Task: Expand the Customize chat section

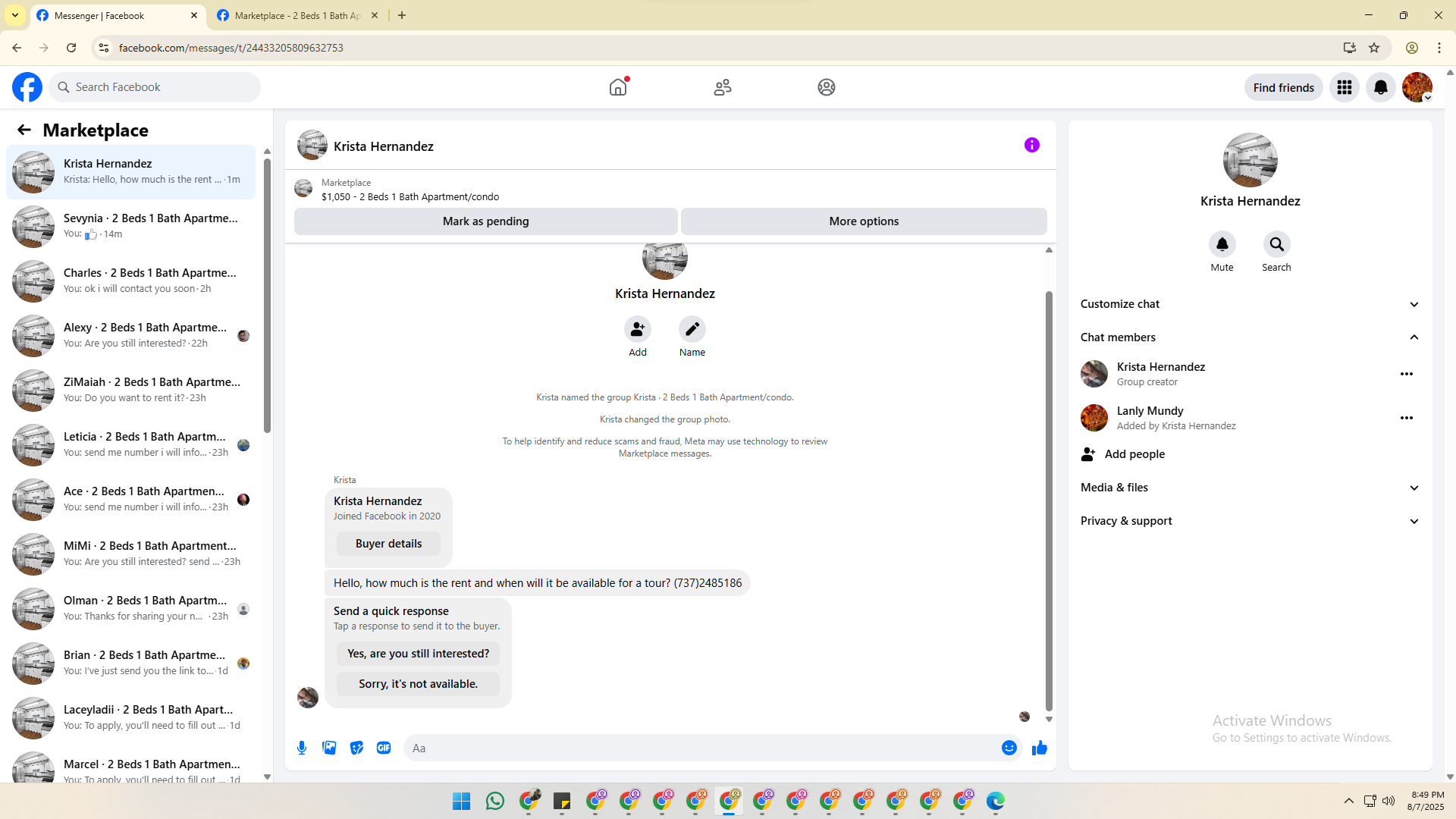Action: tap(1250, 304)
